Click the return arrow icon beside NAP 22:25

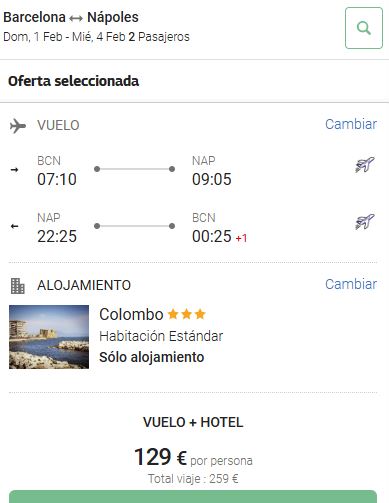pyautogui.click(x=14, y=226)
